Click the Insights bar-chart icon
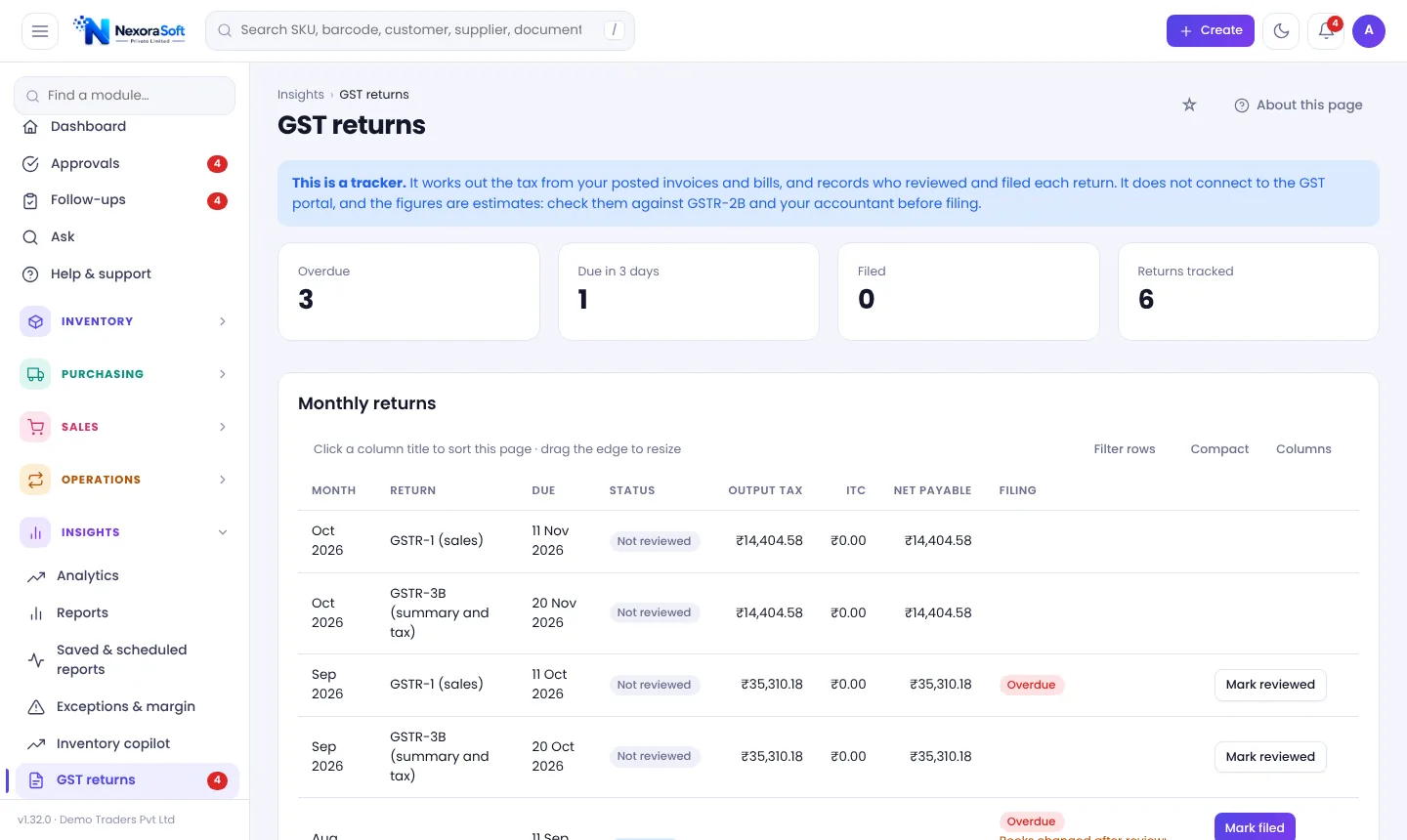Image resolution: width=1407 pixels, height=840 pixels. click(x=35, y=532)
